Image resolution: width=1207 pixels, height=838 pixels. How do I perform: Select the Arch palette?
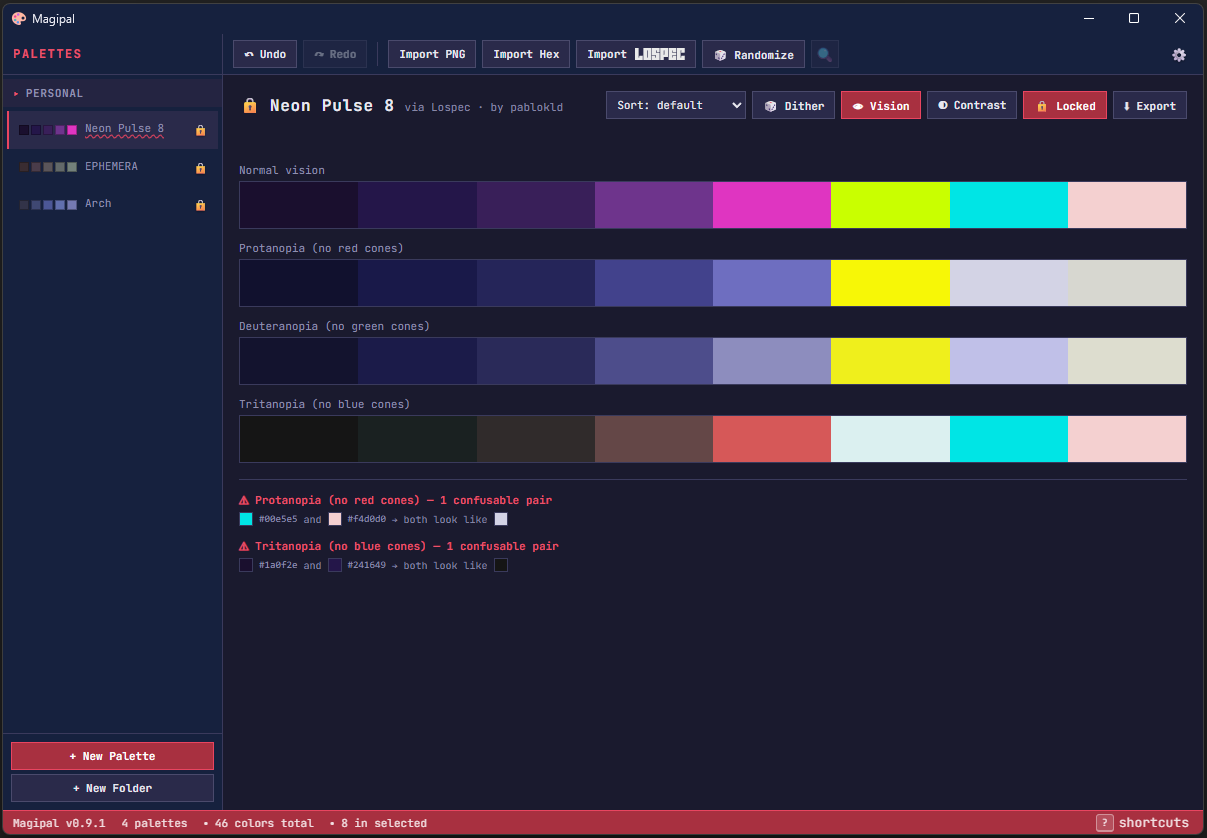(112, 204)
